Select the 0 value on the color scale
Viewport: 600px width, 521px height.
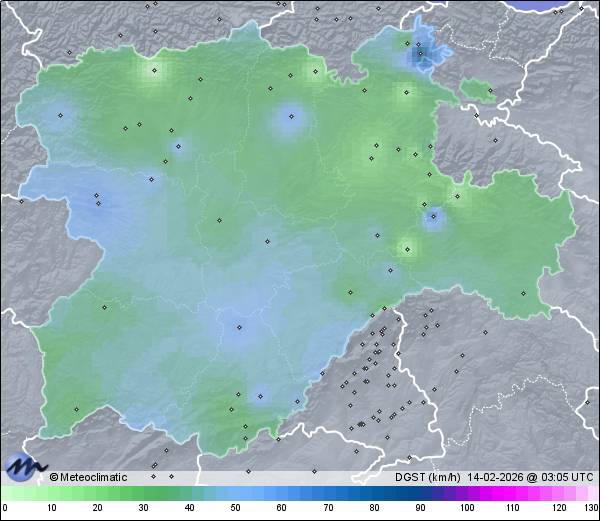4,493
